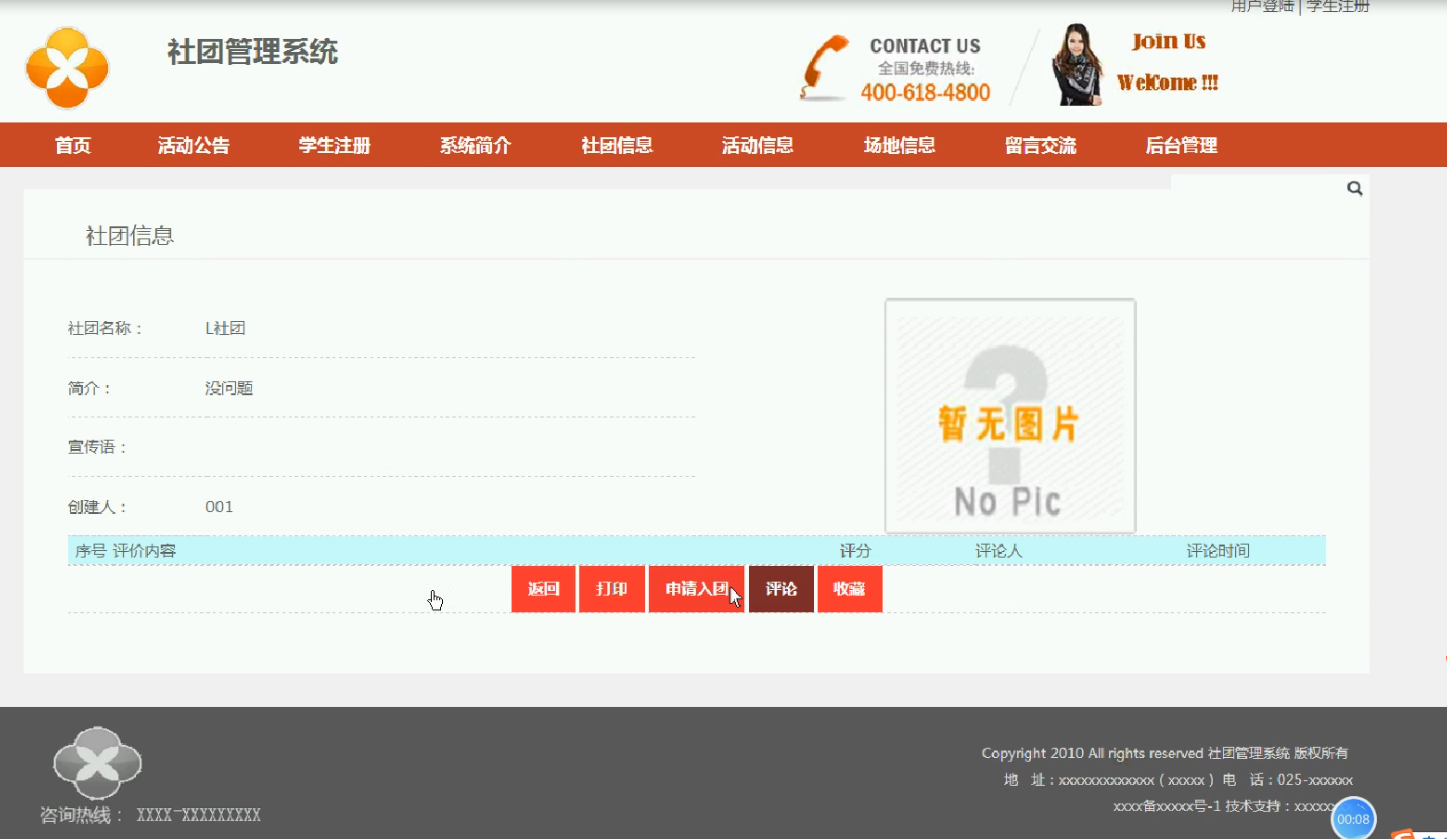Open the 场地信息 menu item

click(900, 145)
